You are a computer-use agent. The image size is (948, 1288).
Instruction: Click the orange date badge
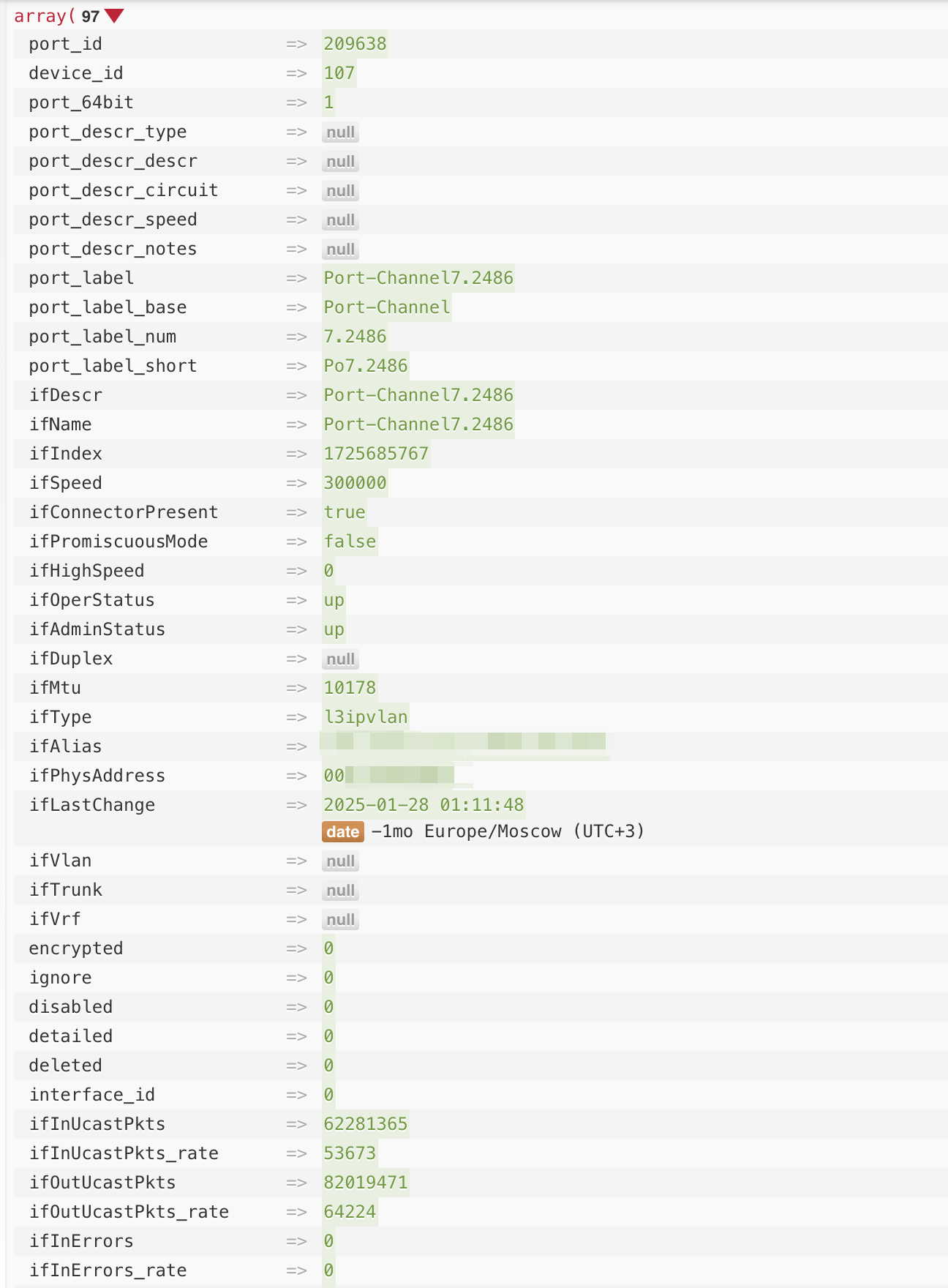(x=342, y=831)
